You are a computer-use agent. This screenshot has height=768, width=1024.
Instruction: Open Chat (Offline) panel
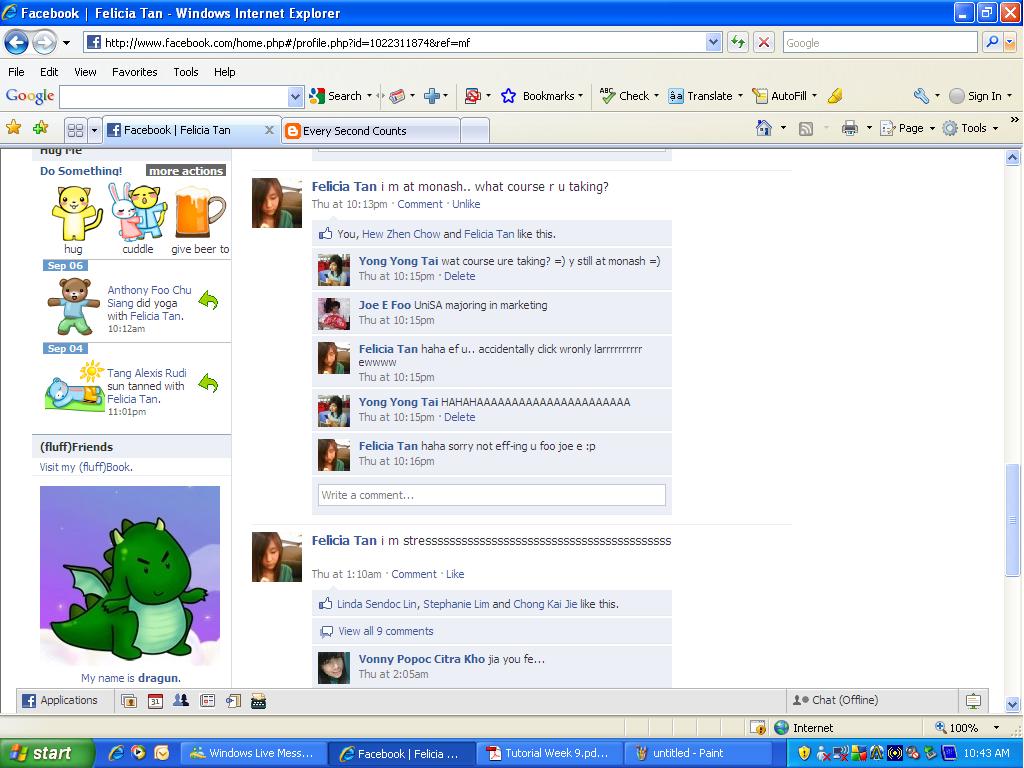tap(872, 701)
